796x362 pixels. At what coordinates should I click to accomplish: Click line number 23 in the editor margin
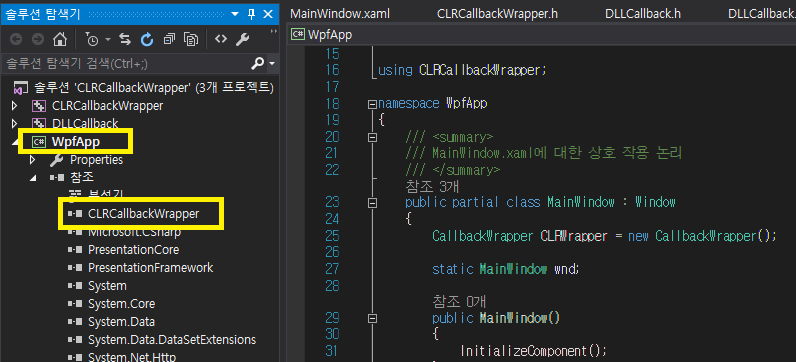pos(332,203)
